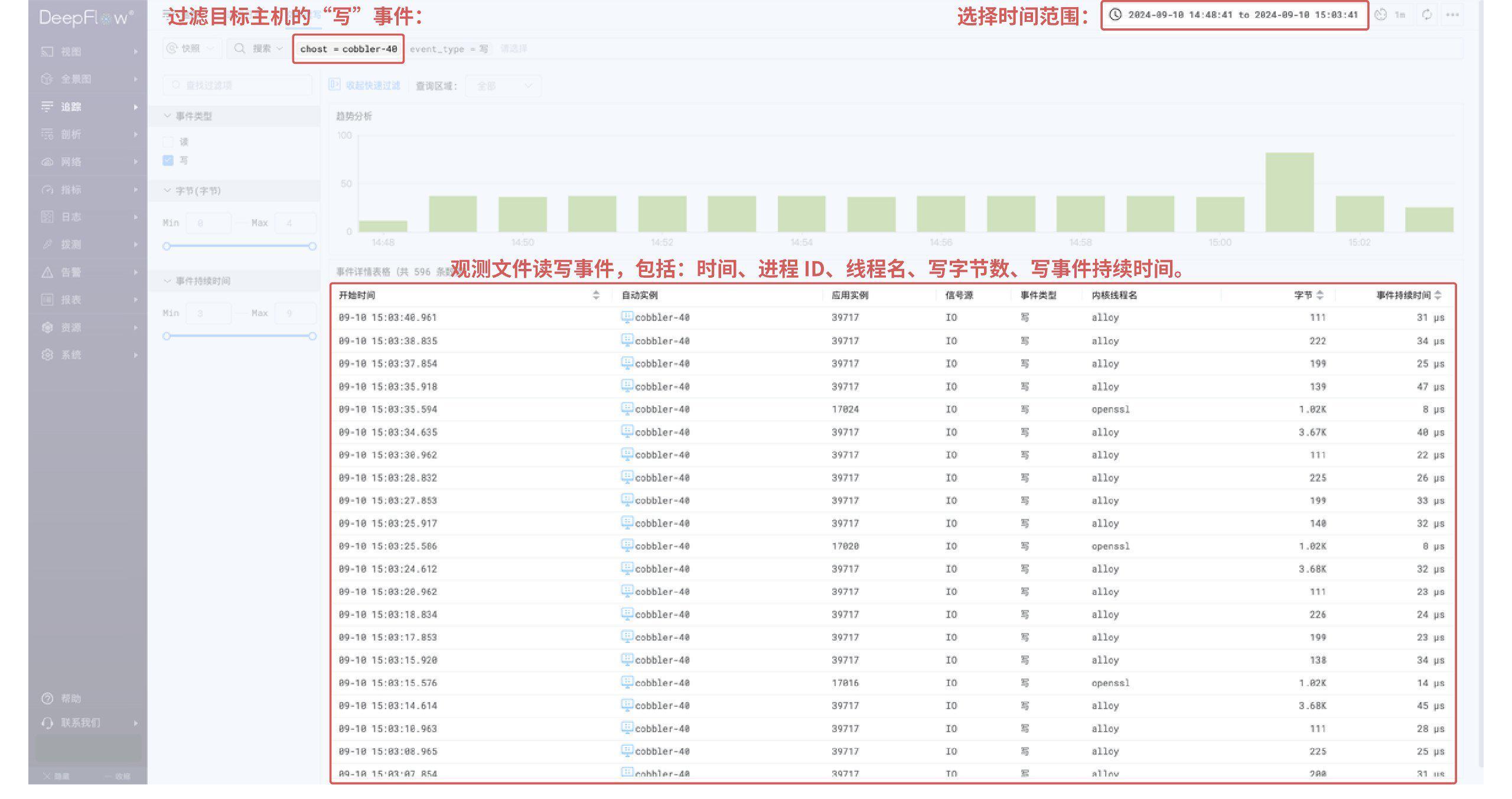The image size is (1512, 799).
Task: Uncheck the 写 event type checkbox
Action: pyautogui.click(x=168, y=160)
